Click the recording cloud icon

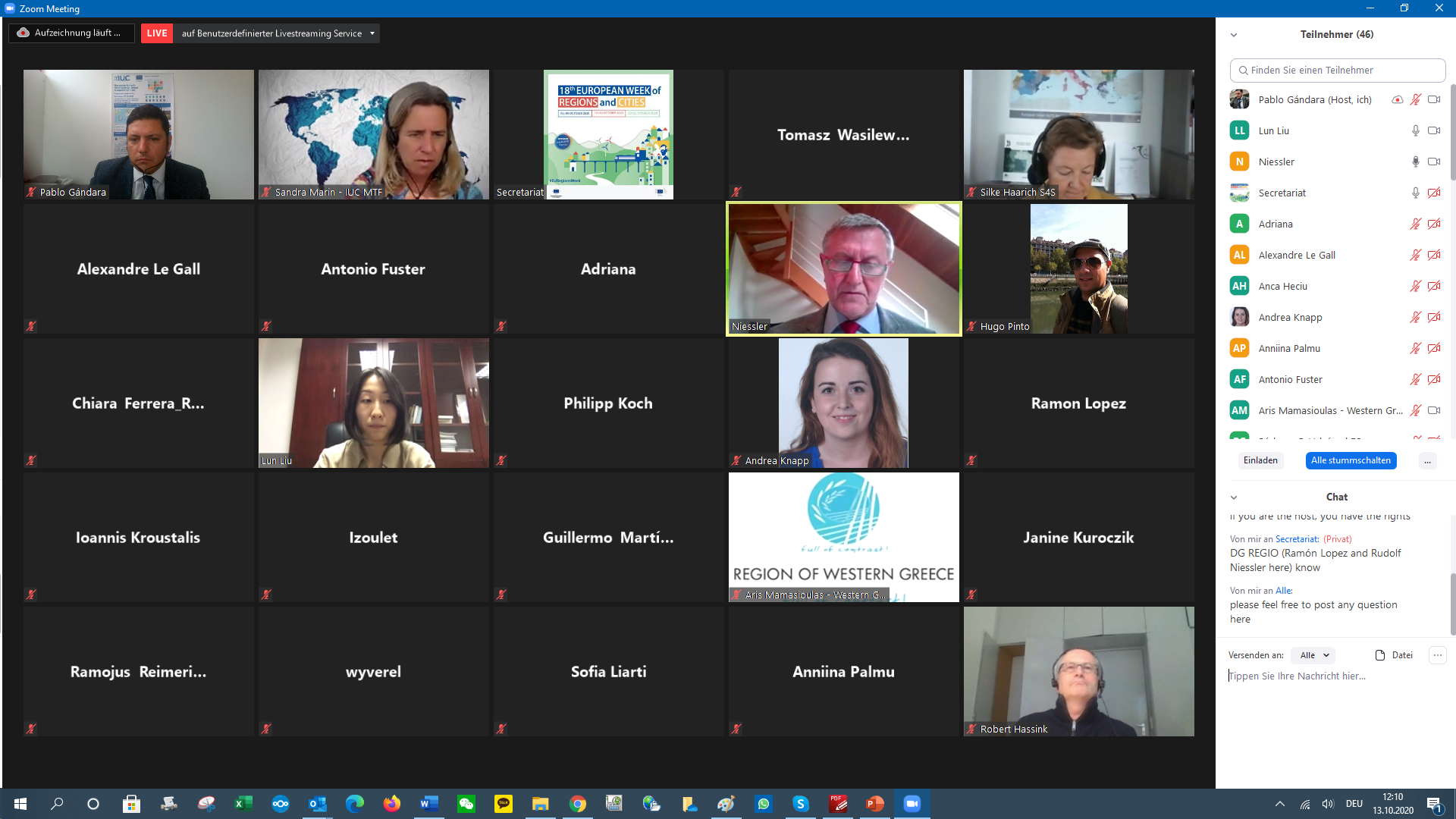[x=24, y=33]
